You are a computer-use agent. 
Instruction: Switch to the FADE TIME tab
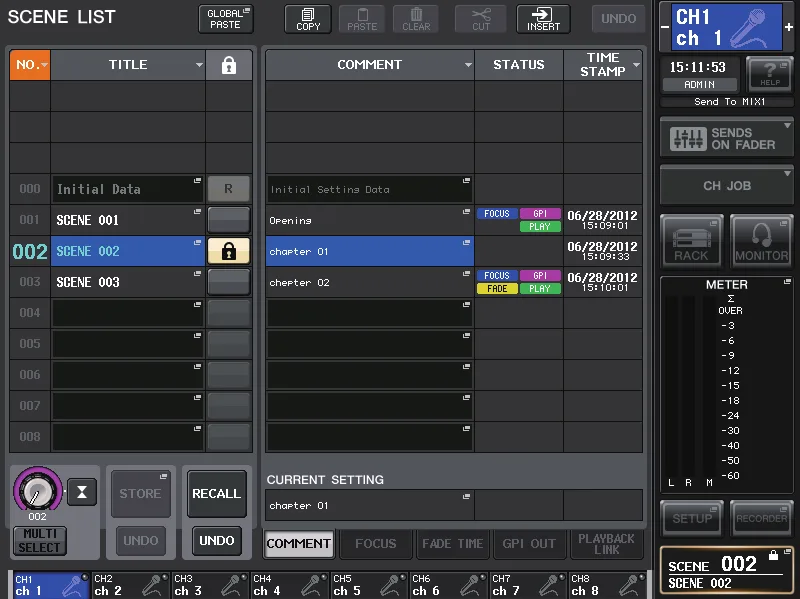coord(453,543)
